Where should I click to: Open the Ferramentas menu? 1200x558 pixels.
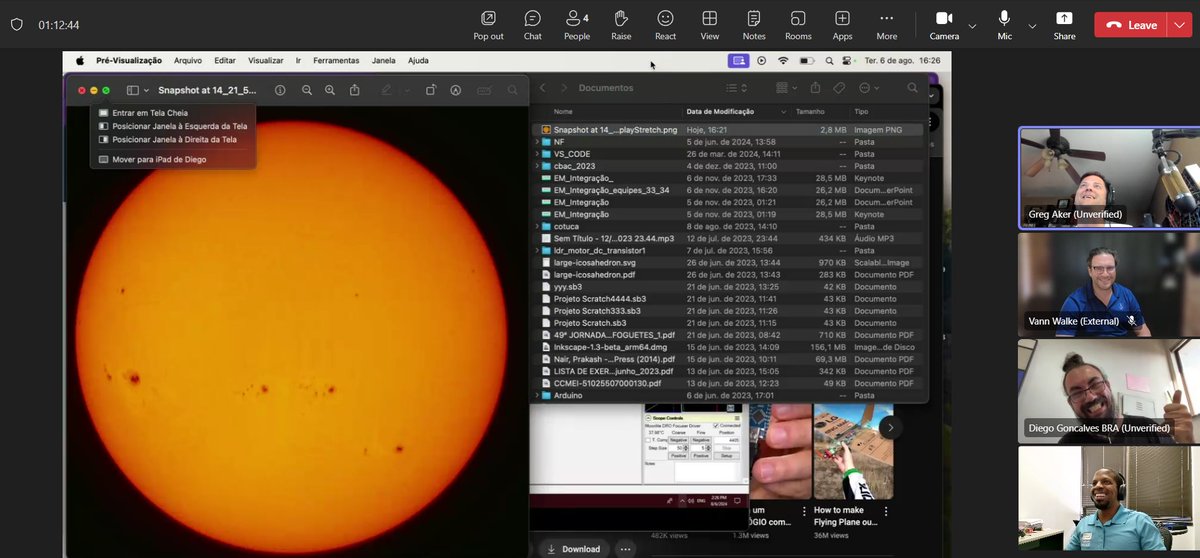(x=335, y=60)
